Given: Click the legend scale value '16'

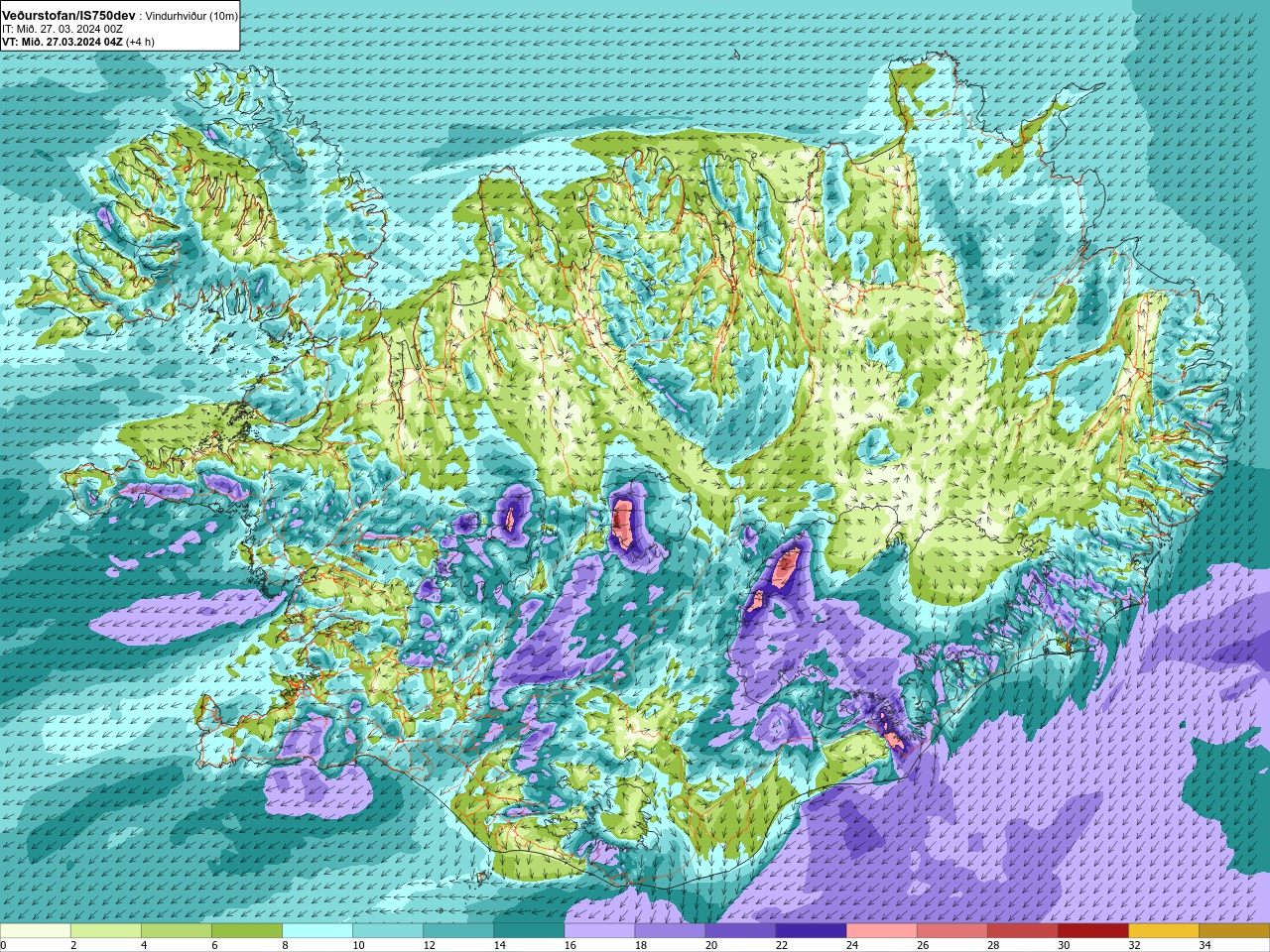Looking at the screenshot, I should [570, 945].
